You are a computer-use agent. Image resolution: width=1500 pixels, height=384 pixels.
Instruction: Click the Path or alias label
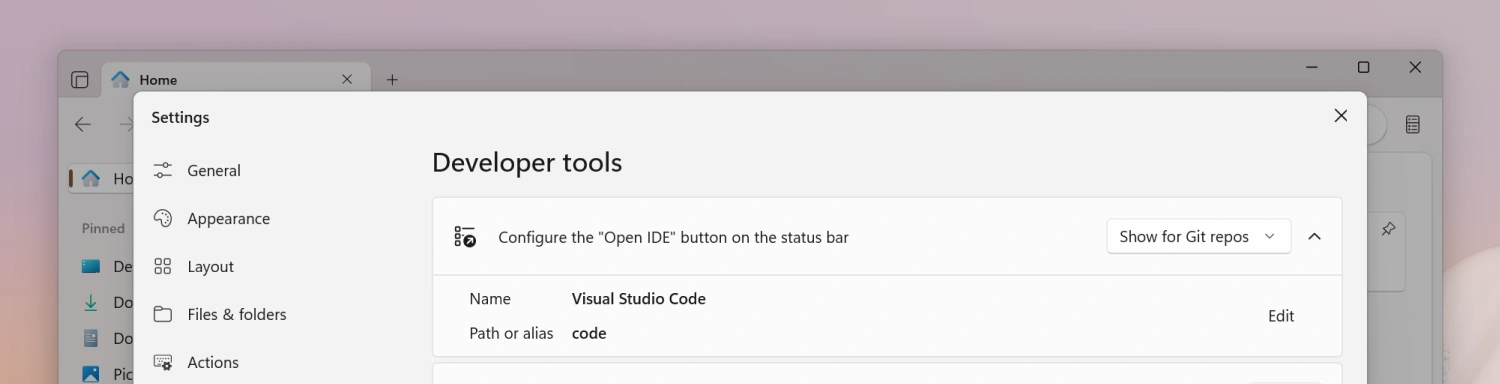pyautogui.click(x=511, y=333)
